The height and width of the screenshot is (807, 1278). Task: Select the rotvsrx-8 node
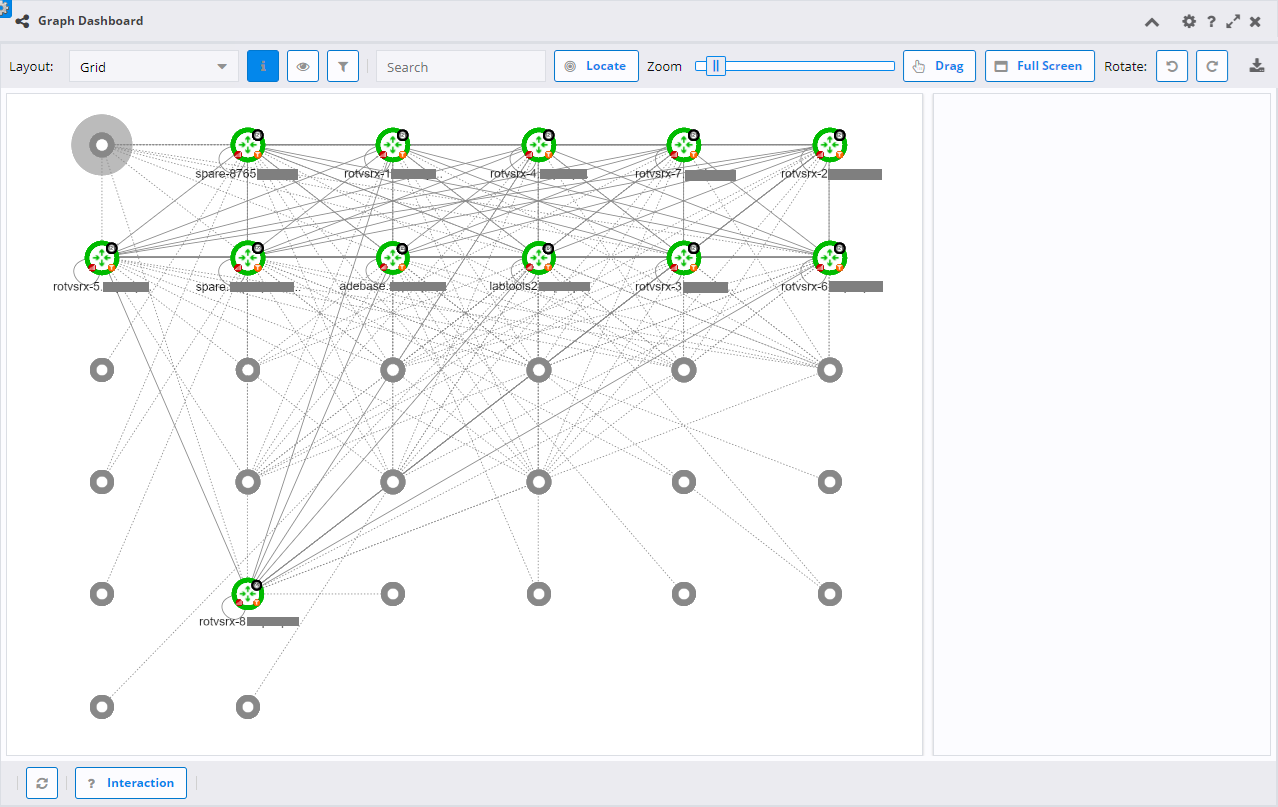click(247, 594)
